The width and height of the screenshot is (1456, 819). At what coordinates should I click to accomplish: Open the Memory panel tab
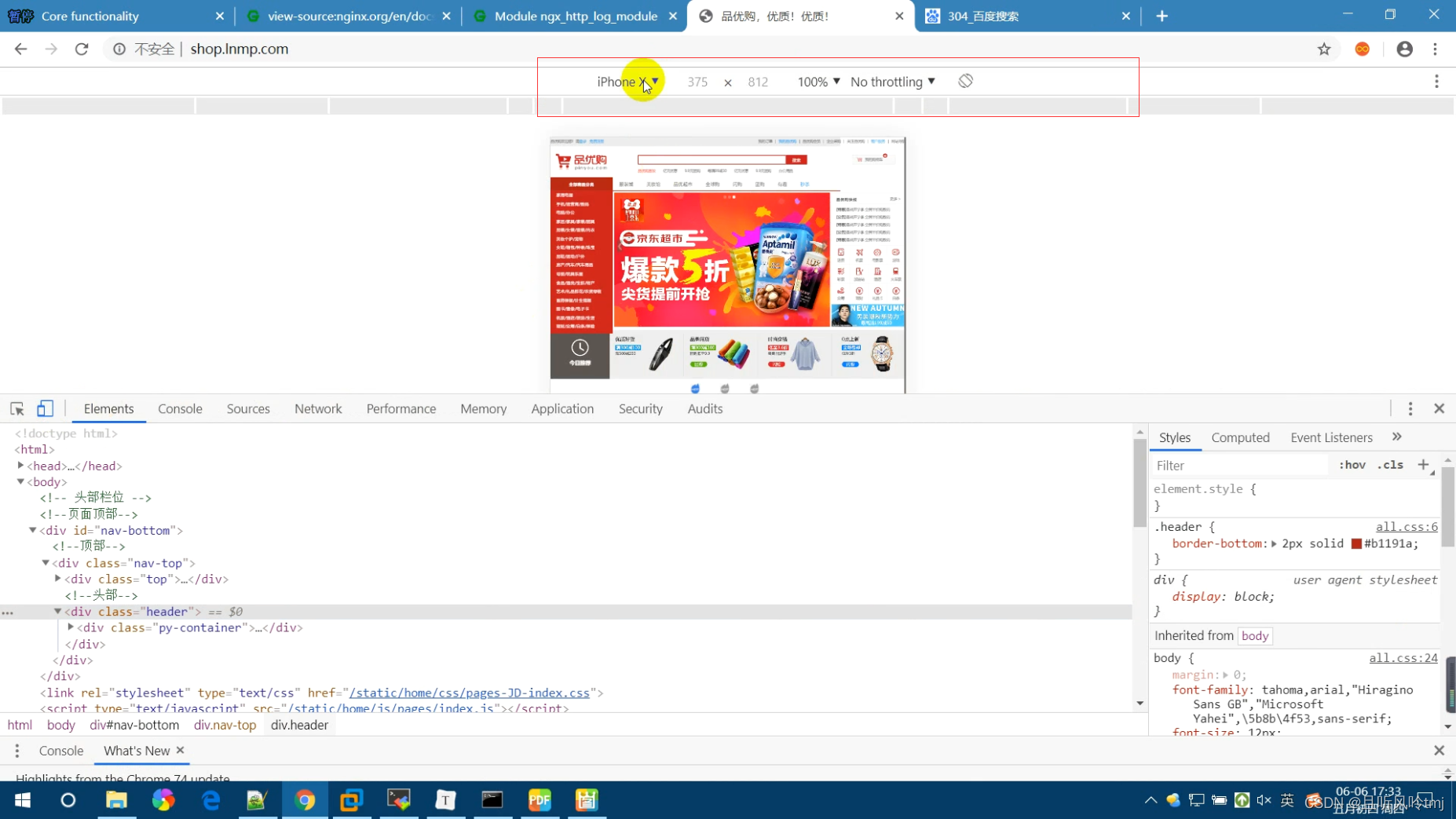coord(483,408)
